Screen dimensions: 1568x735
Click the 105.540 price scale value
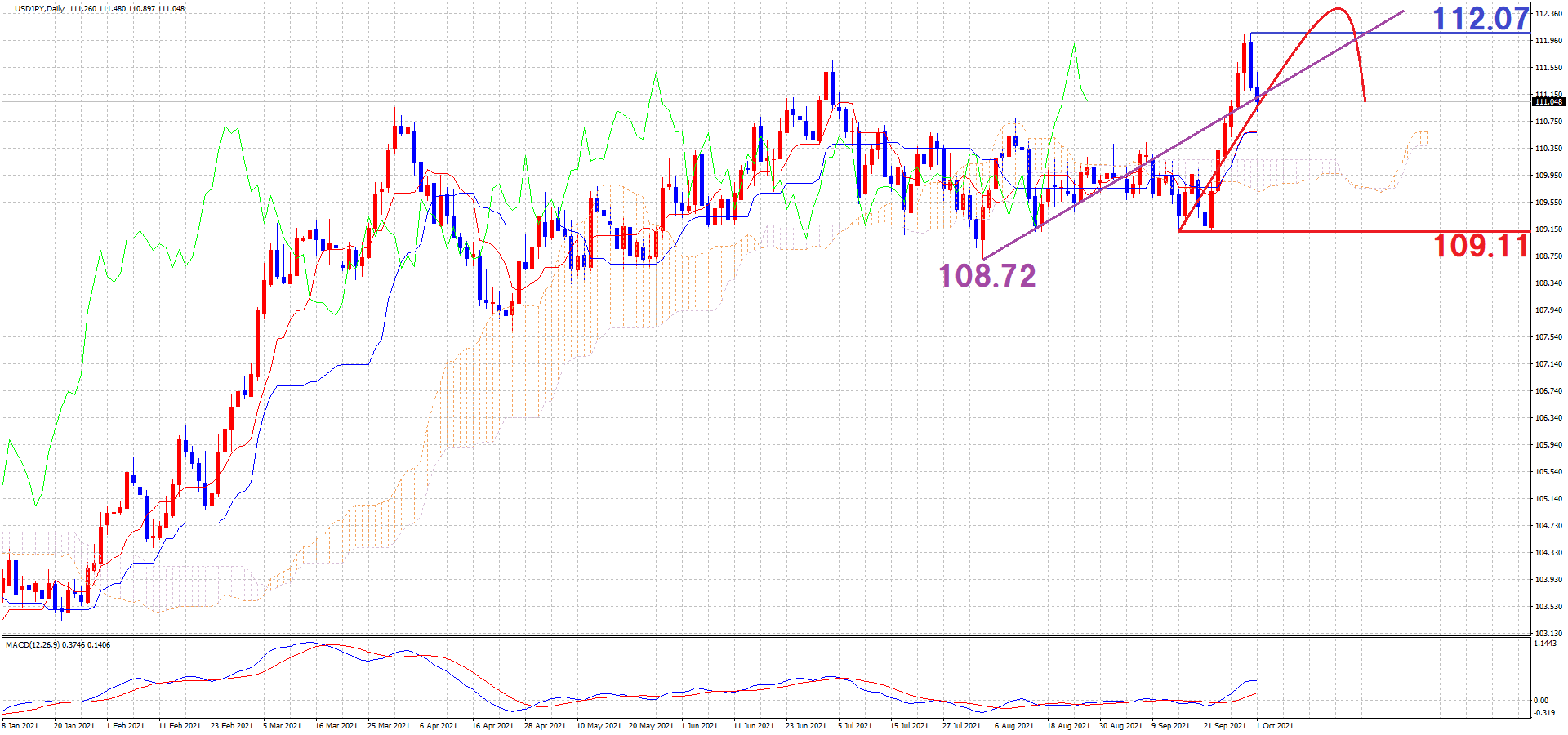pyautogui.click(x=1548, y=472)
